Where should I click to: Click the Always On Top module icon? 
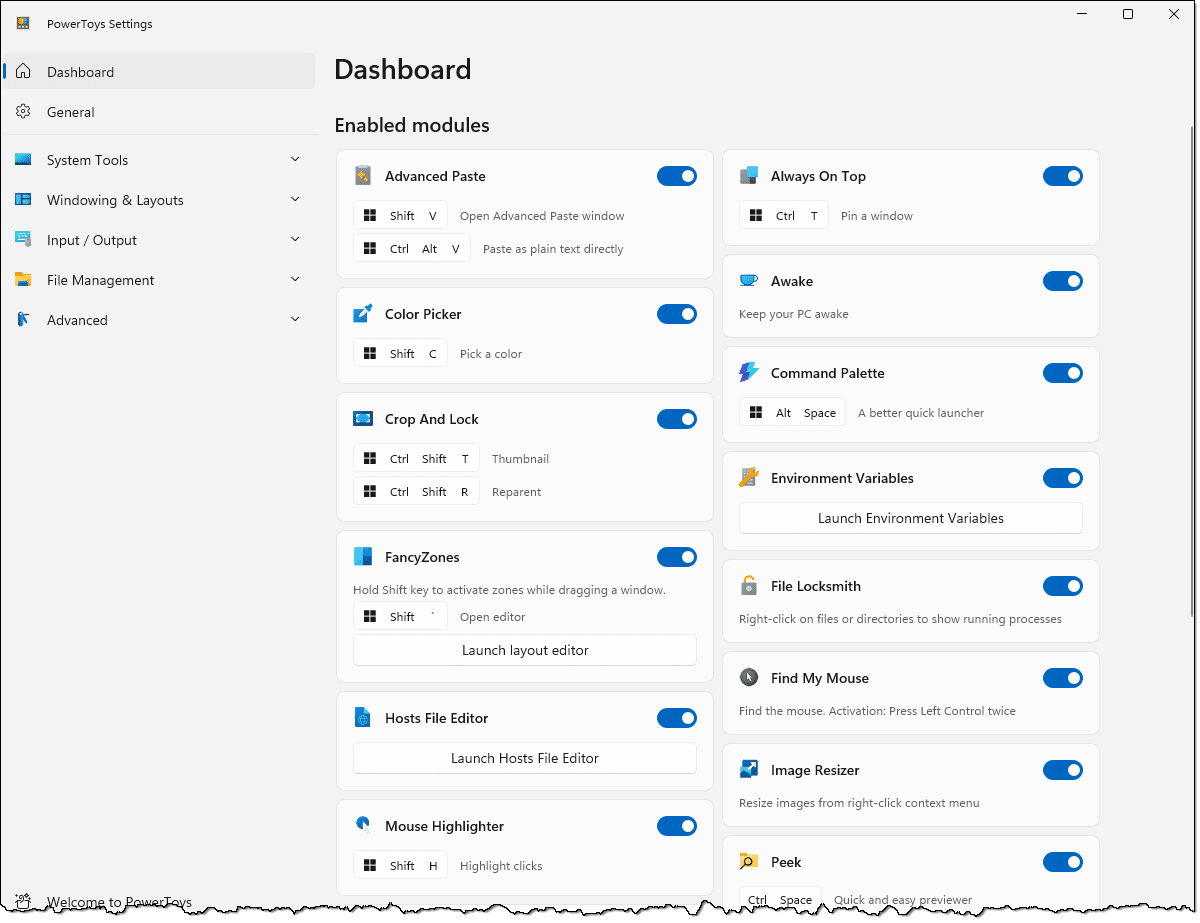tap(749, 176)
